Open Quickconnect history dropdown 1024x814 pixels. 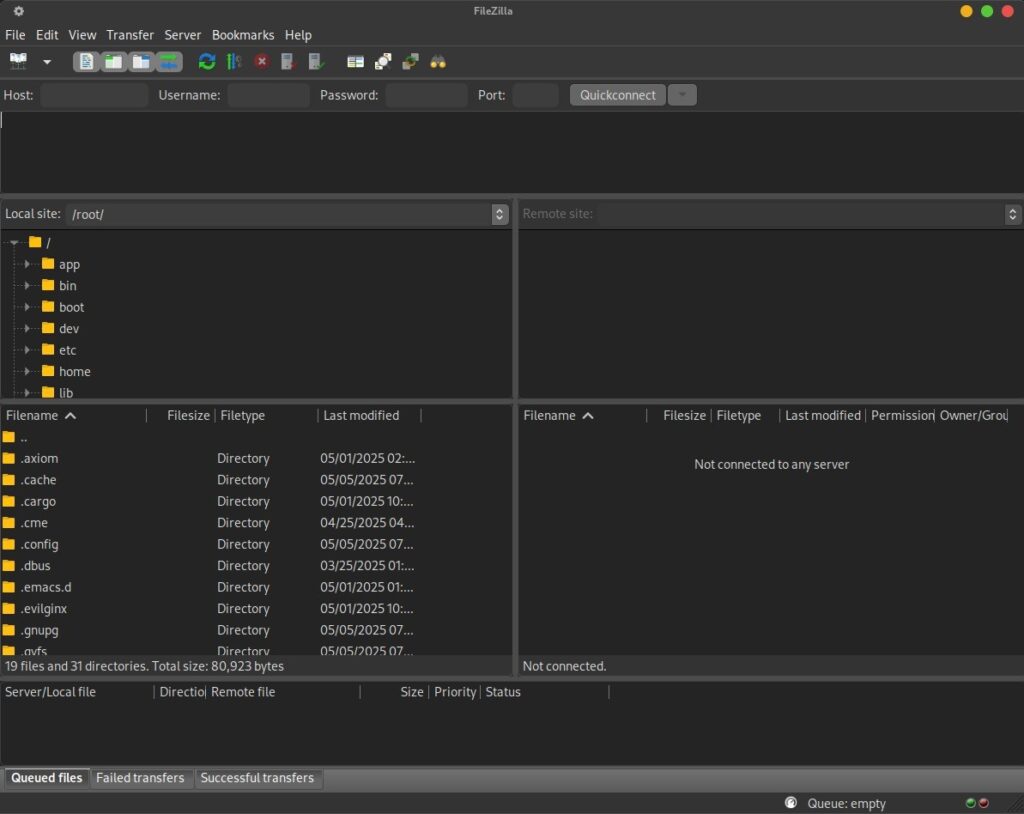coord(682,95)
